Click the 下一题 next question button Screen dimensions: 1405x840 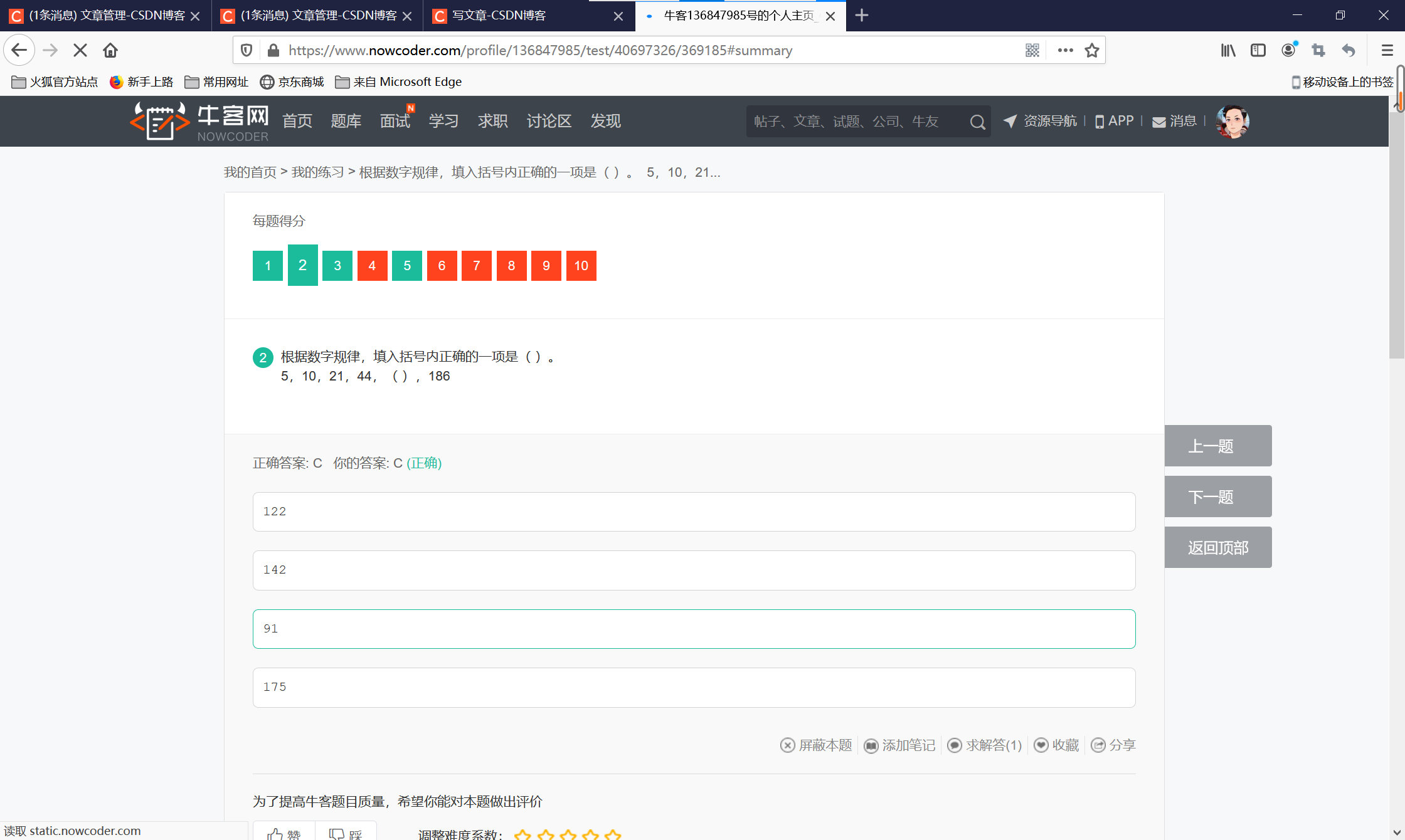click(x=1218, y=496)
